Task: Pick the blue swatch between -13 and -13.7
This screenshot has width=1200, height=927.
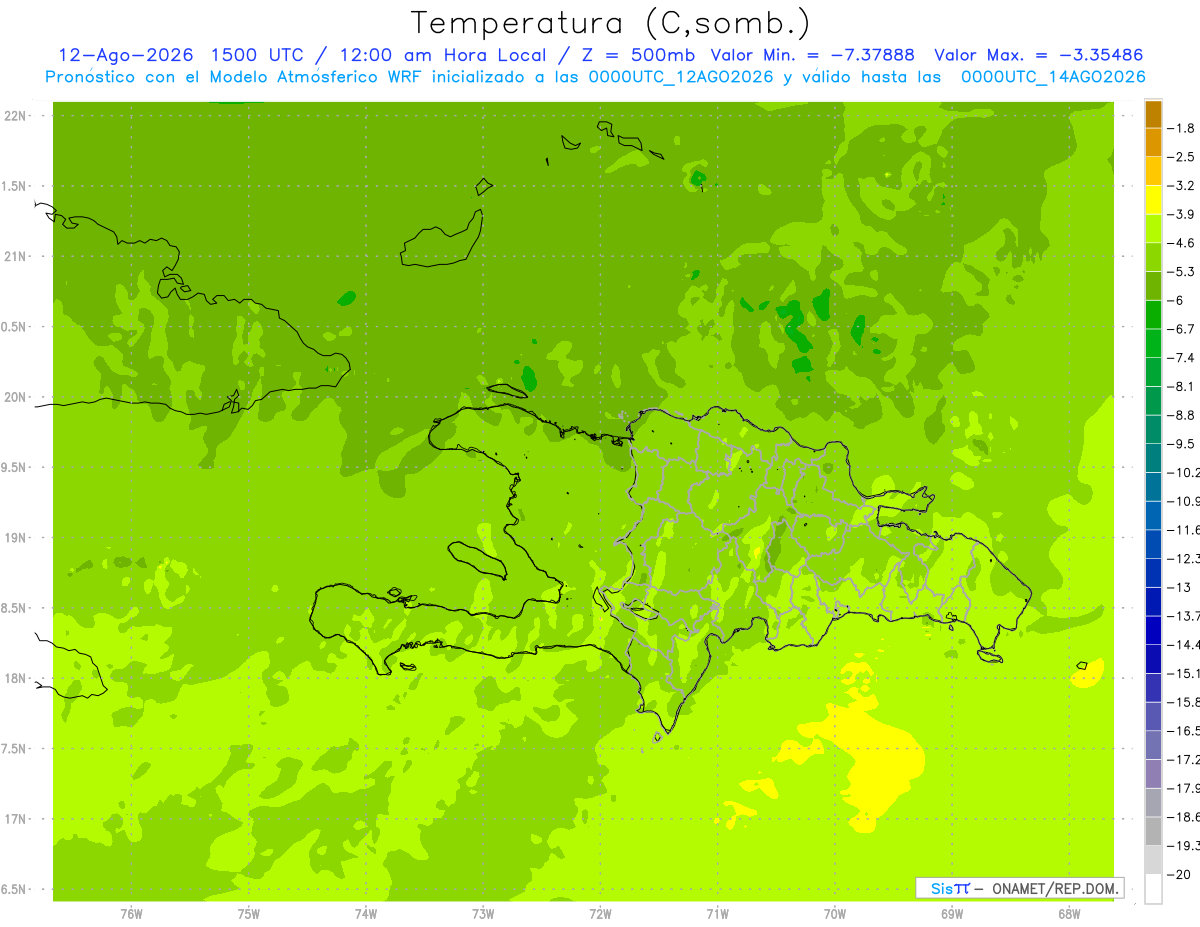Action: pos(1153,602)
